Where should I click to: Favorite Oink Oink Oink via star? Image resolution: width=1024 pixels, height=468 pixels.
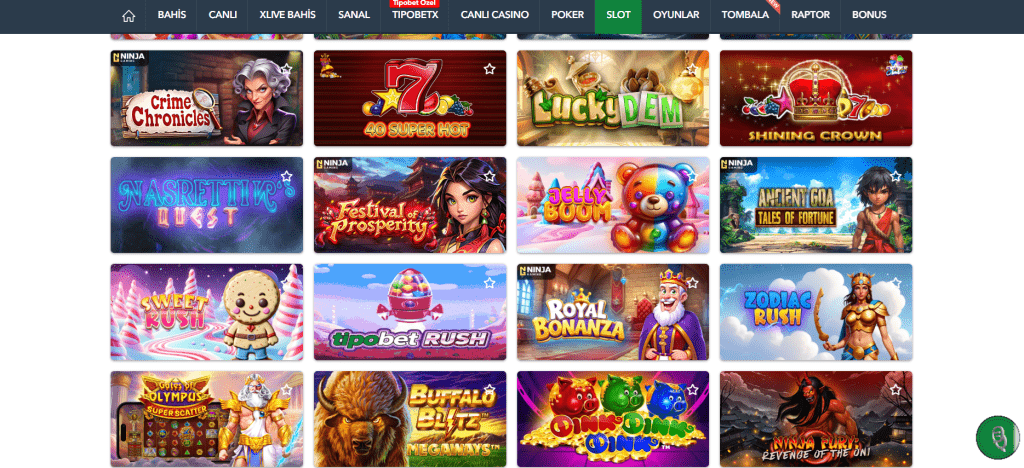692,390
